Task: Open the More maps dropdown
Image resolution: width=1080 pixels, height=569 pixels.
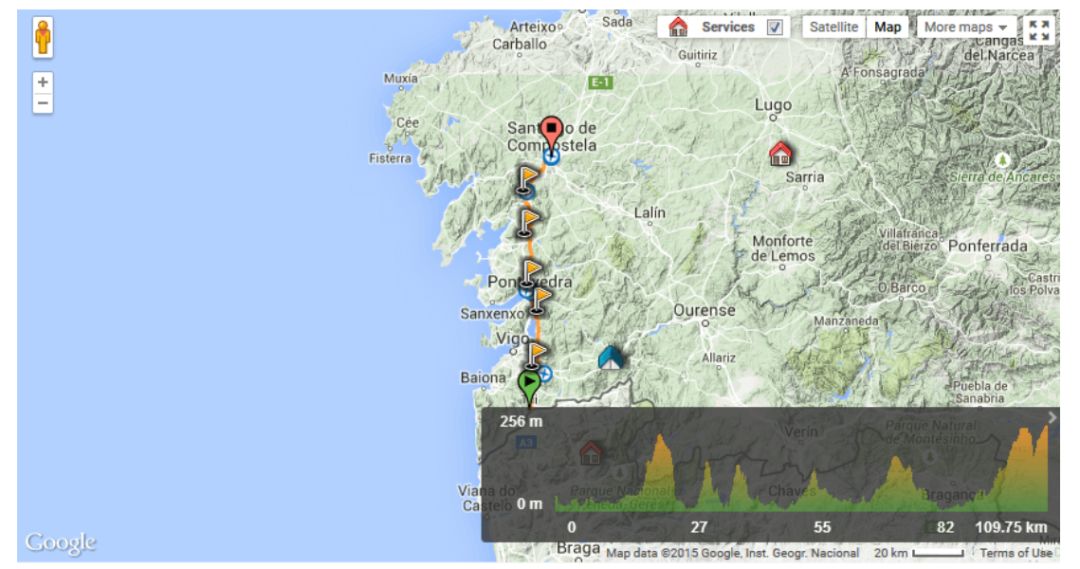Action: (x=965, y=28)
